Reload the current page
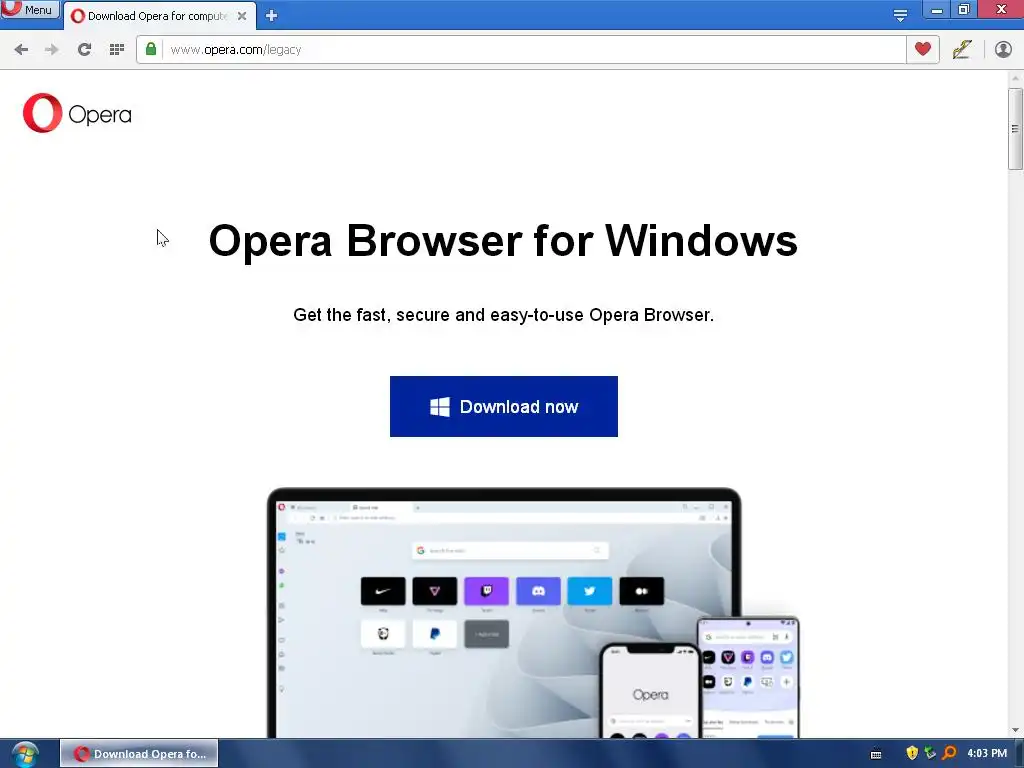 84,50
